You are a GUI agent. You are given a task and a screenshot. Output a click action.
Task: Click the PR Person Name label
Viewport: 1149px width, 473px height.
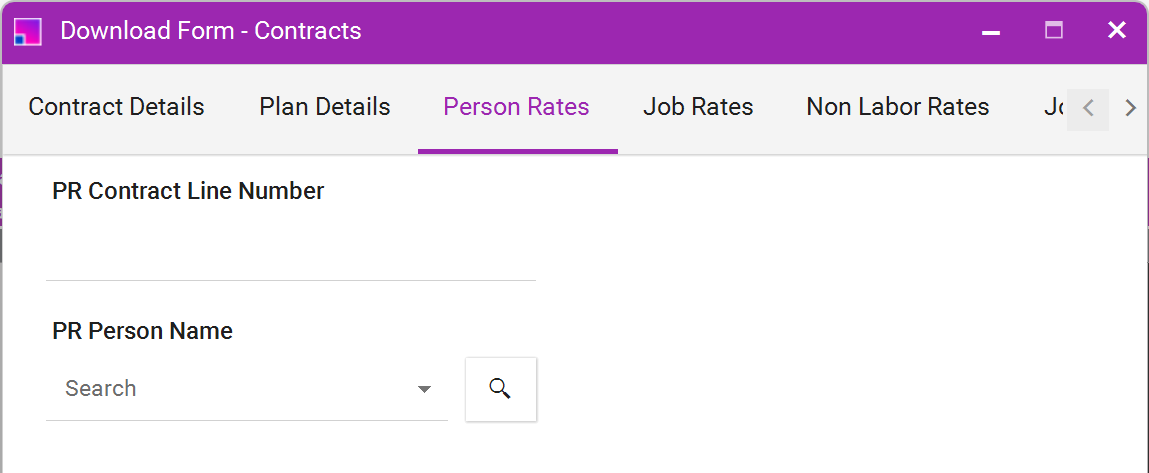[x=143, y=331]
